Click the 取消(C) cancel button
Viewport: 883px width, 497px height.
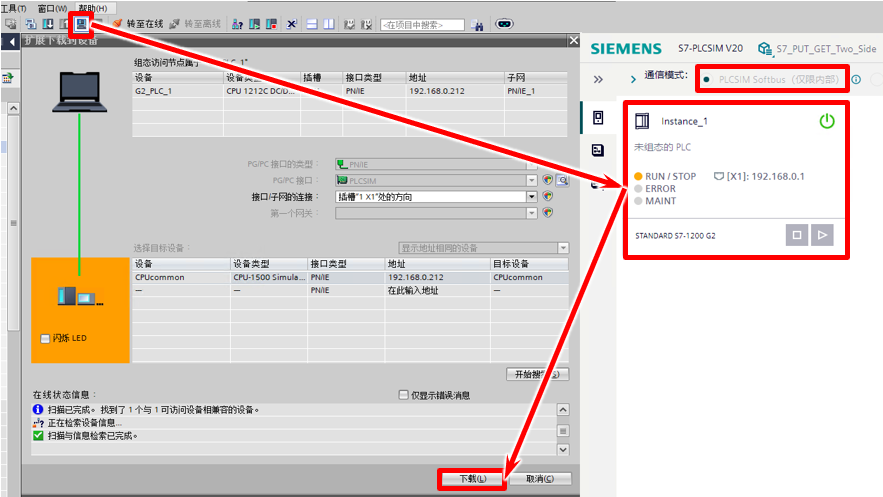pyautogui.click(x=539, y=479)
